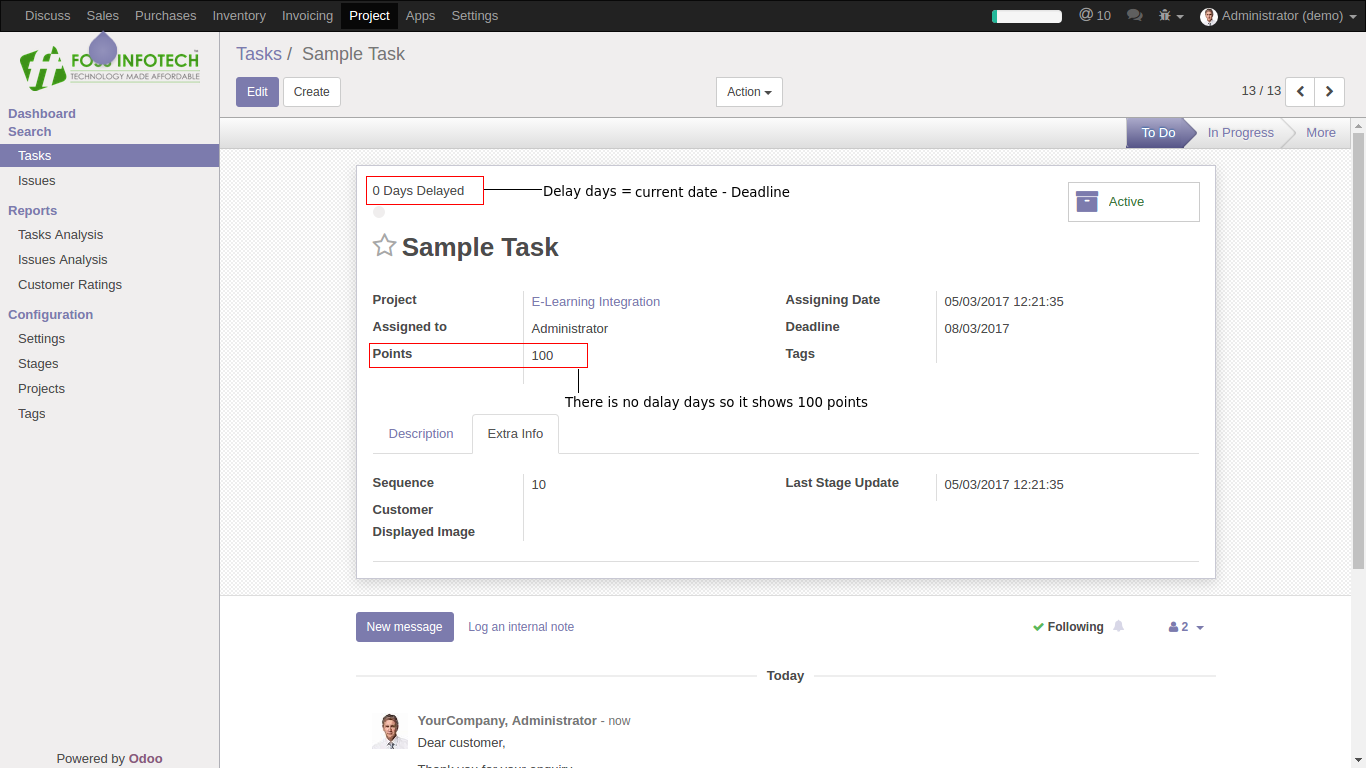The height and width of the screenshot is (768, 1366).
Task: Click the Sample Task title heading
Action: point(480,248)
